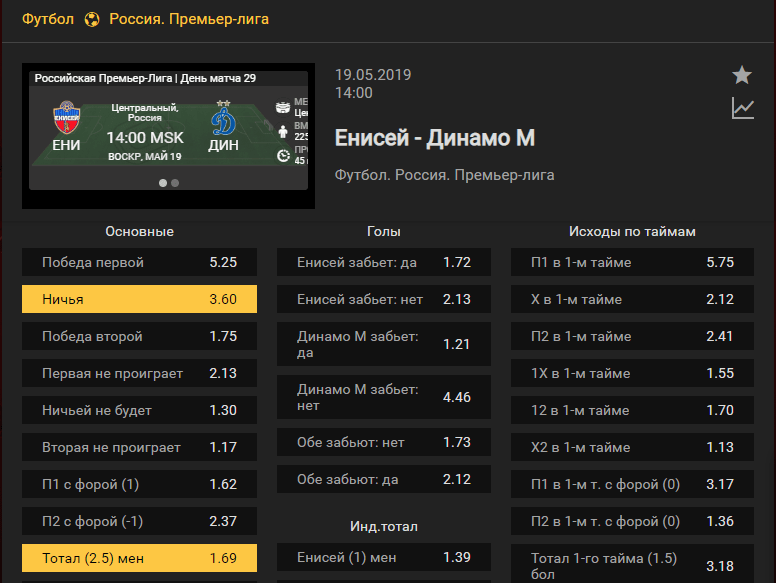
Task: Click the soccer ball icon in breadcrumb
Action: tap(92, 19)
